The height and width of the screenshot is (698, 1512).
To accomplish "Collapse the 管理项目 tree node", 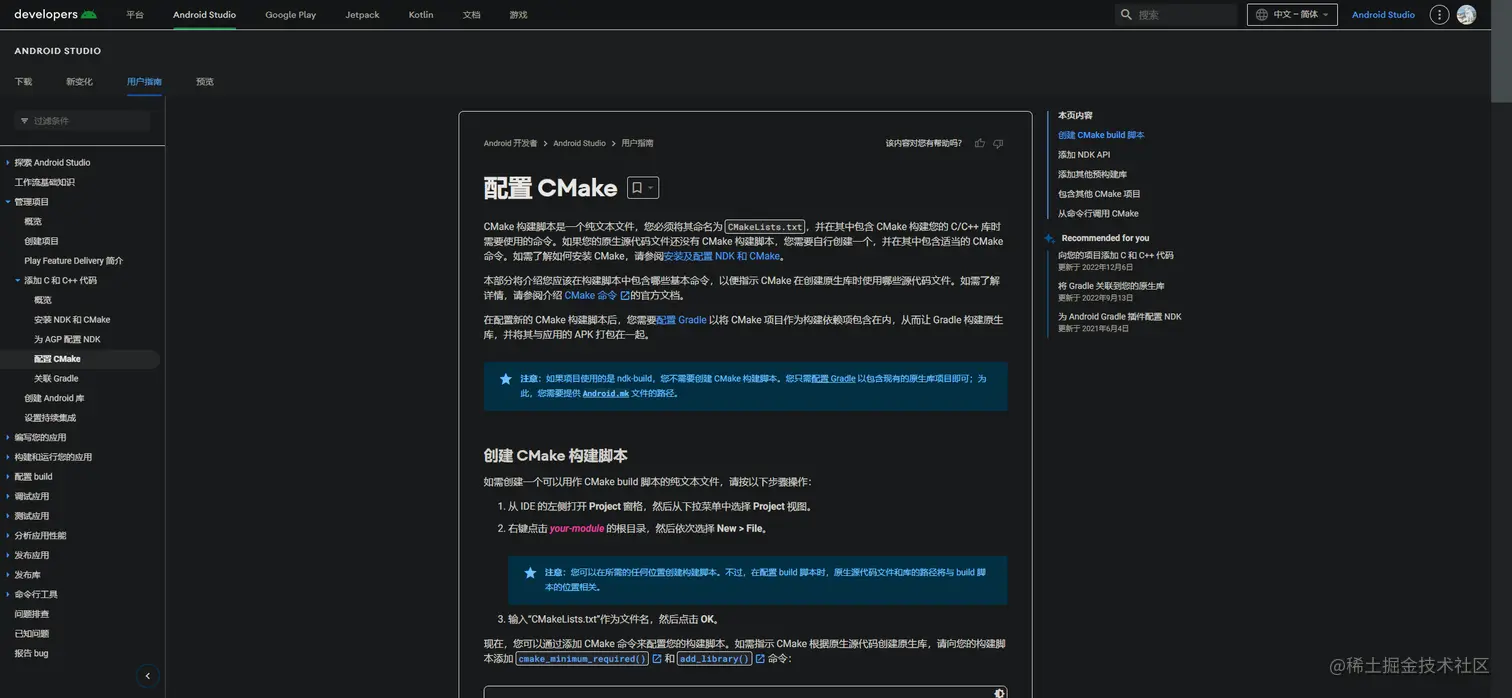I will click(x=8, y=202).
